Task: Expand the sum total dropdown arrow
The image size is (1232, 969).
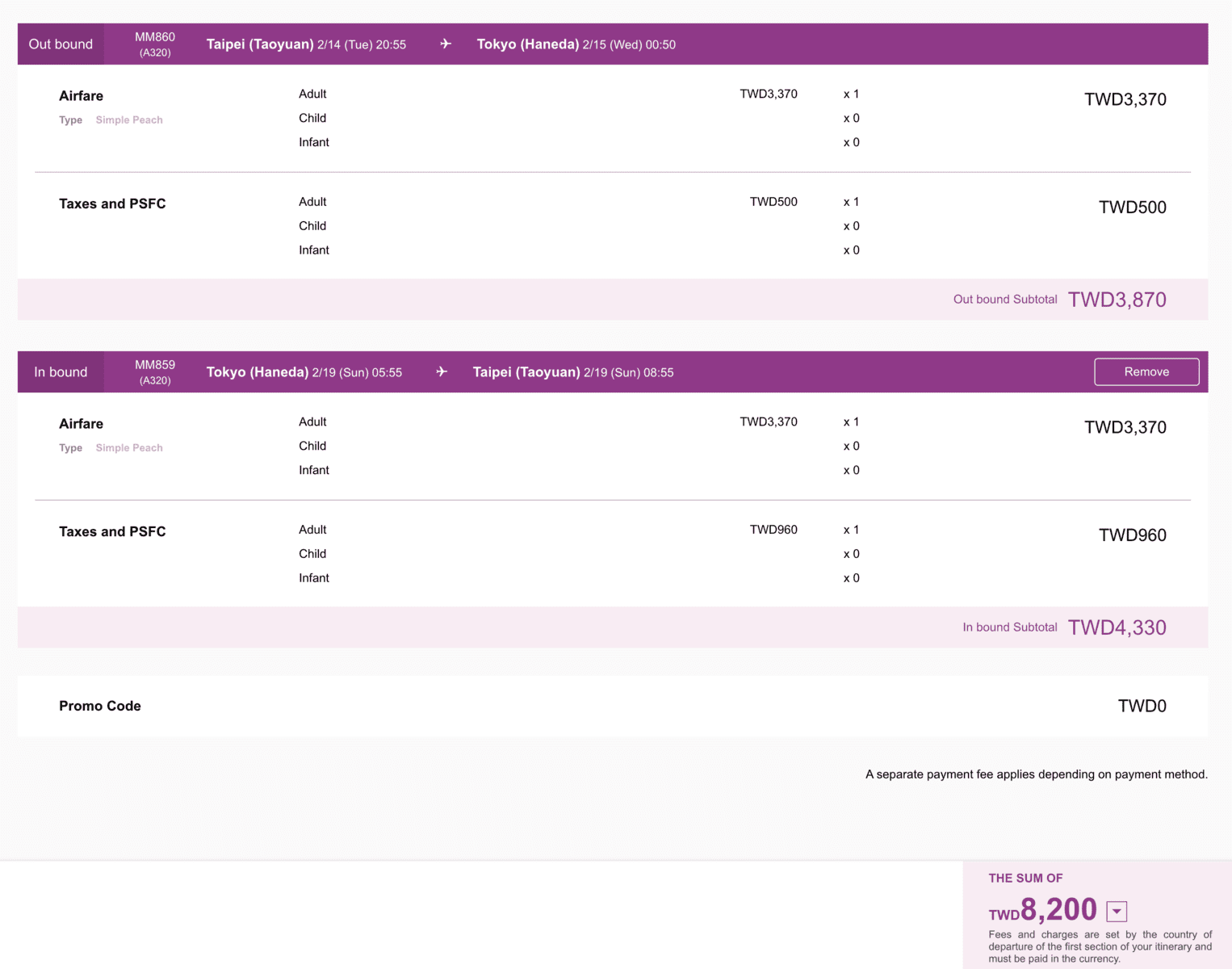Action: click(1117, 912)
